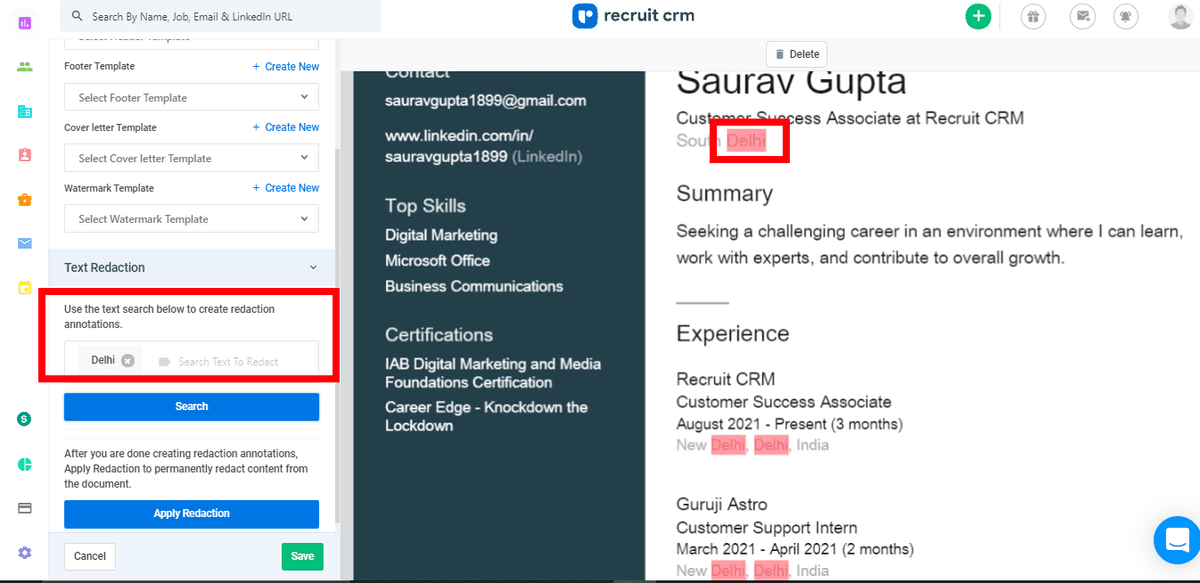Open the Jobs briefcase icon in sidebar
This screenshot has height=583, width=1200.
coord(24,199)
